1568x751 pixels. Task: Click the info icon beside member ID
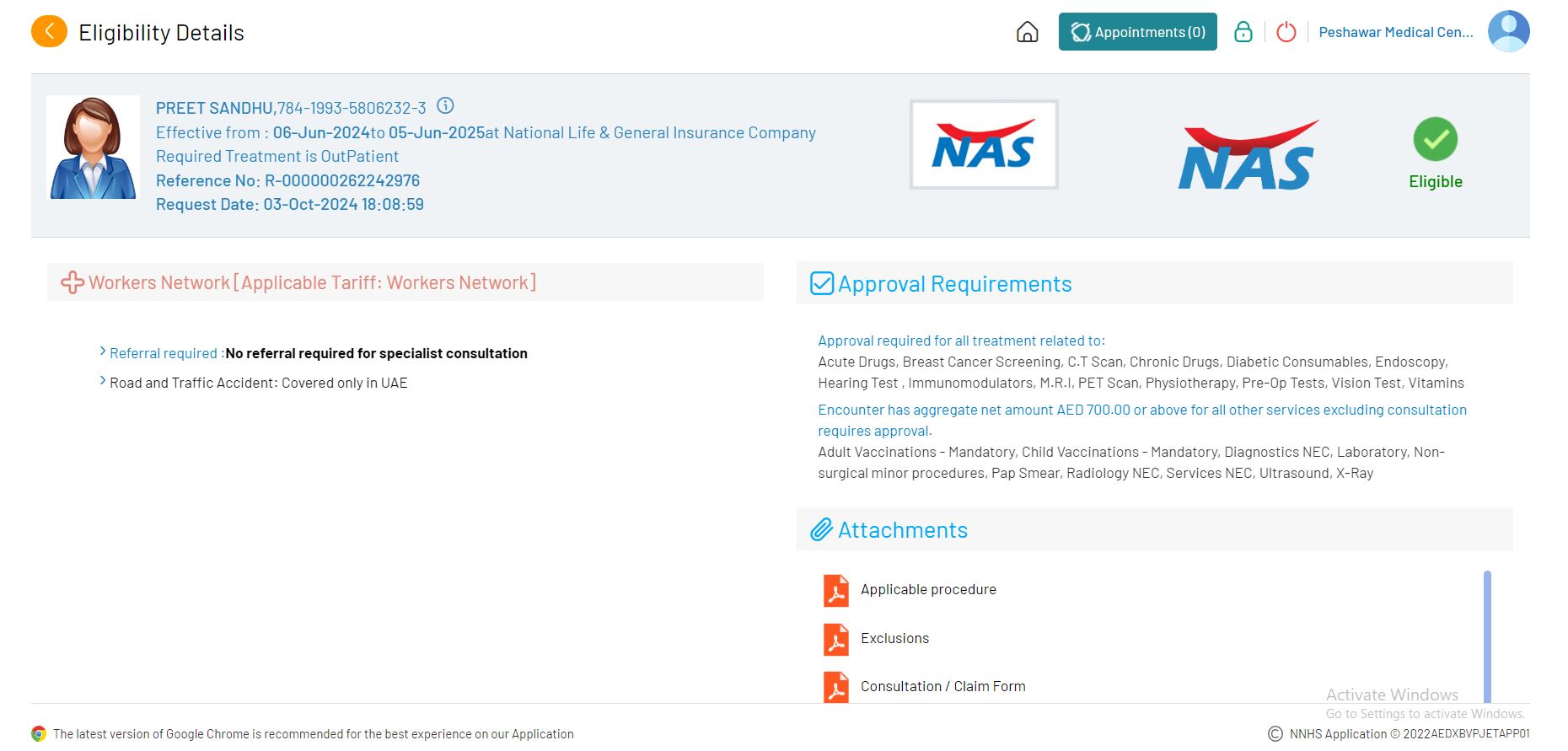pyautogui.click(x=445, y=106)
